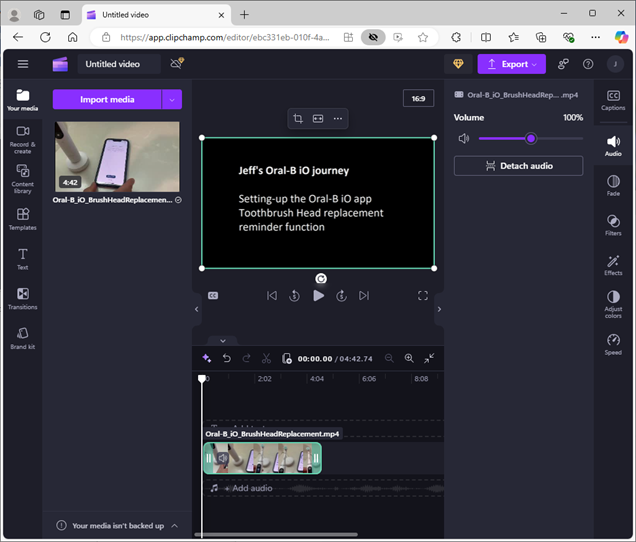
Task: Open the Speed properties tab
Action: 613,344
